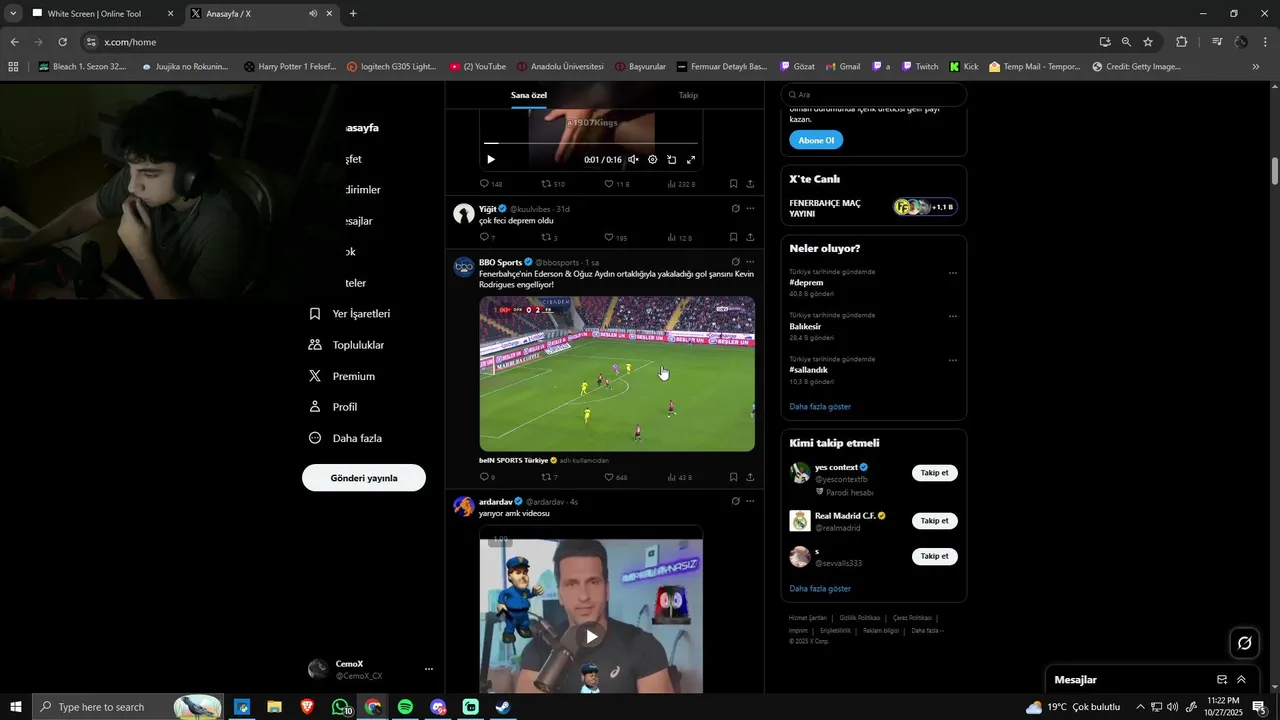Open options for #deprem trend
1280x720 pixels.
(x=952, y=273)
